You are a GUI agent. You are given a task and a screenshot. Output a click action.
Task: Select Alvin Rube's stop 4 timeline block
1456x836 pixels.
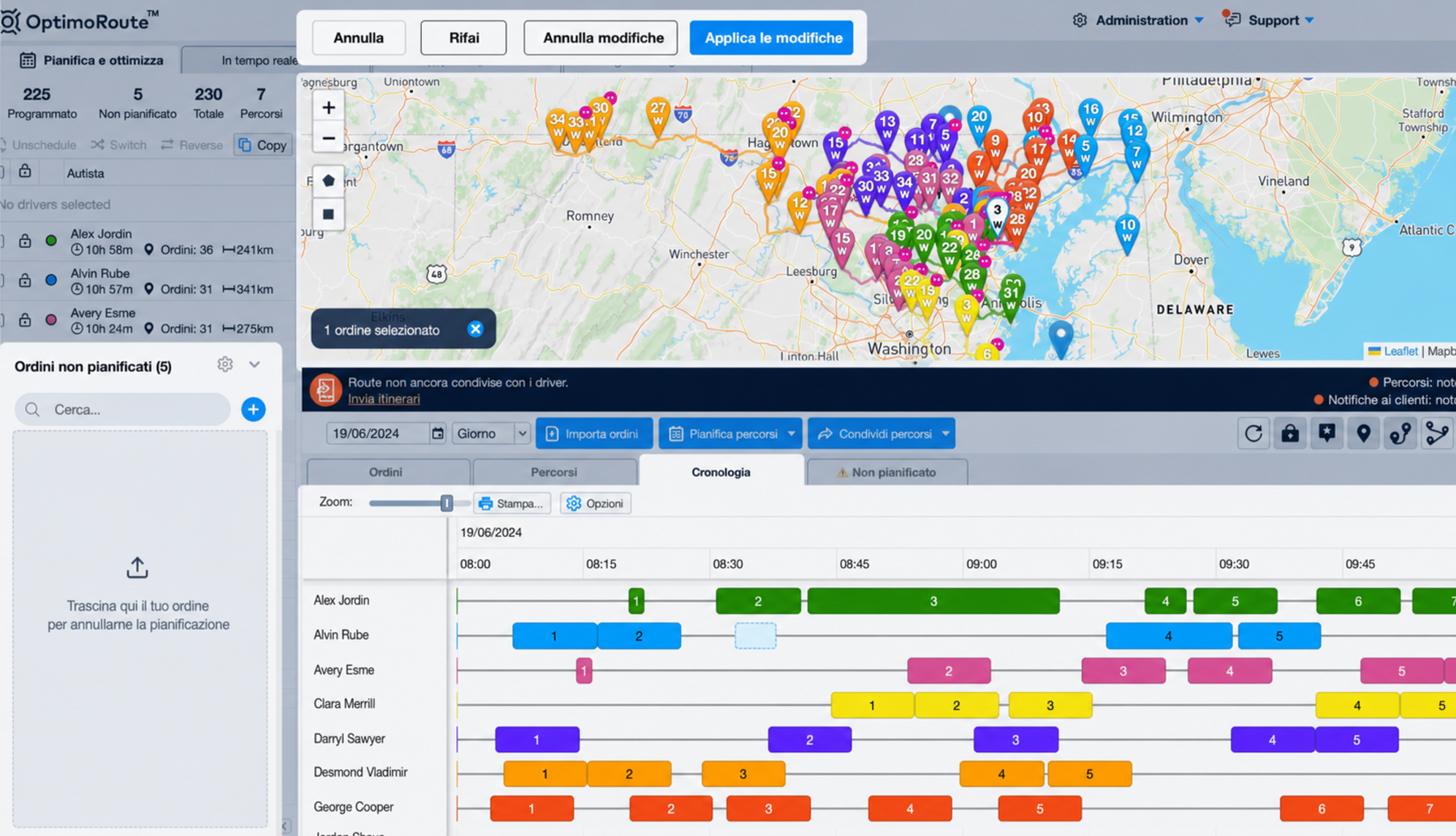click(x=1168, y=636)
